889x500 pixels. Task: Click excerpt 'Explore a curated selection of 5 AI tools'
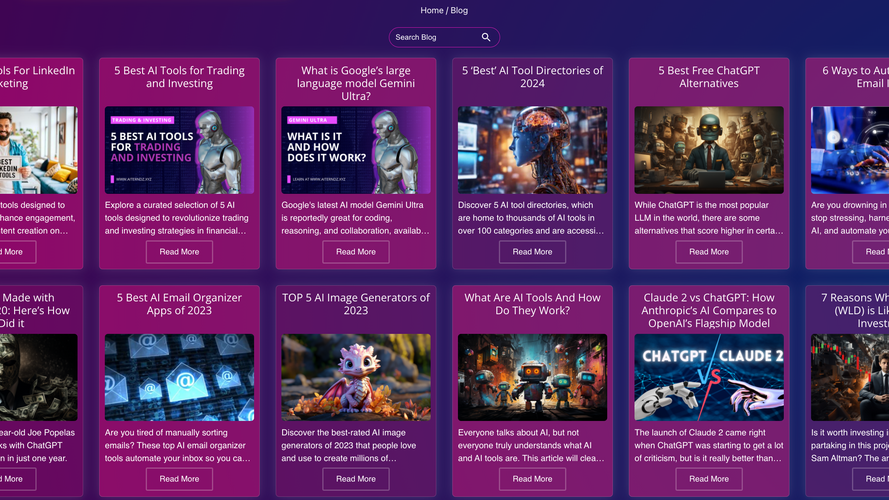point(179,218)
